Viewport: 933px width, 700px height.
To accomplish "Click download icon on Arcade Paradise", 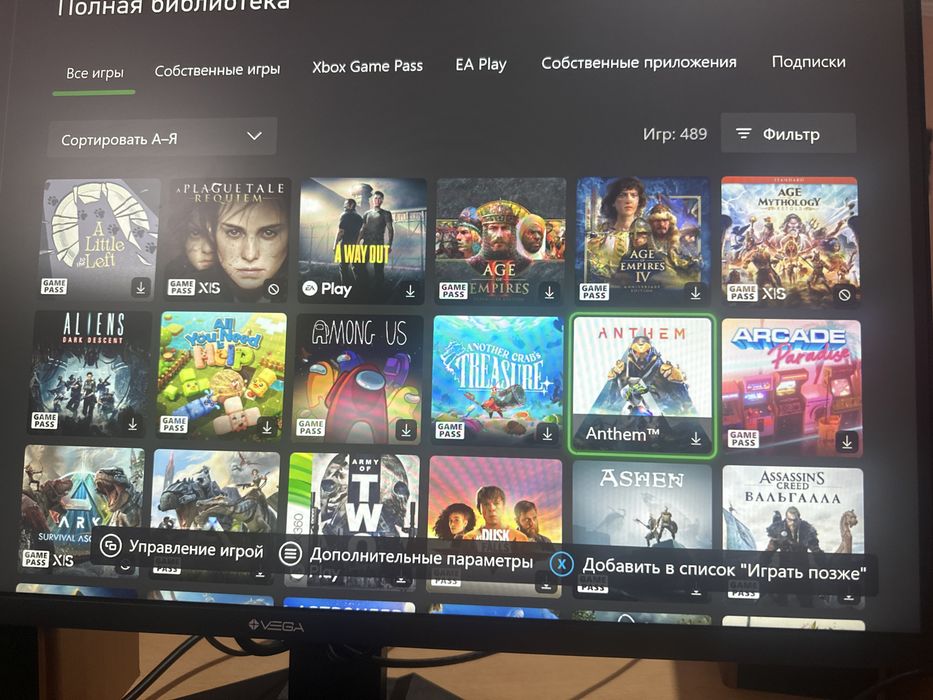I will (847, 442).
